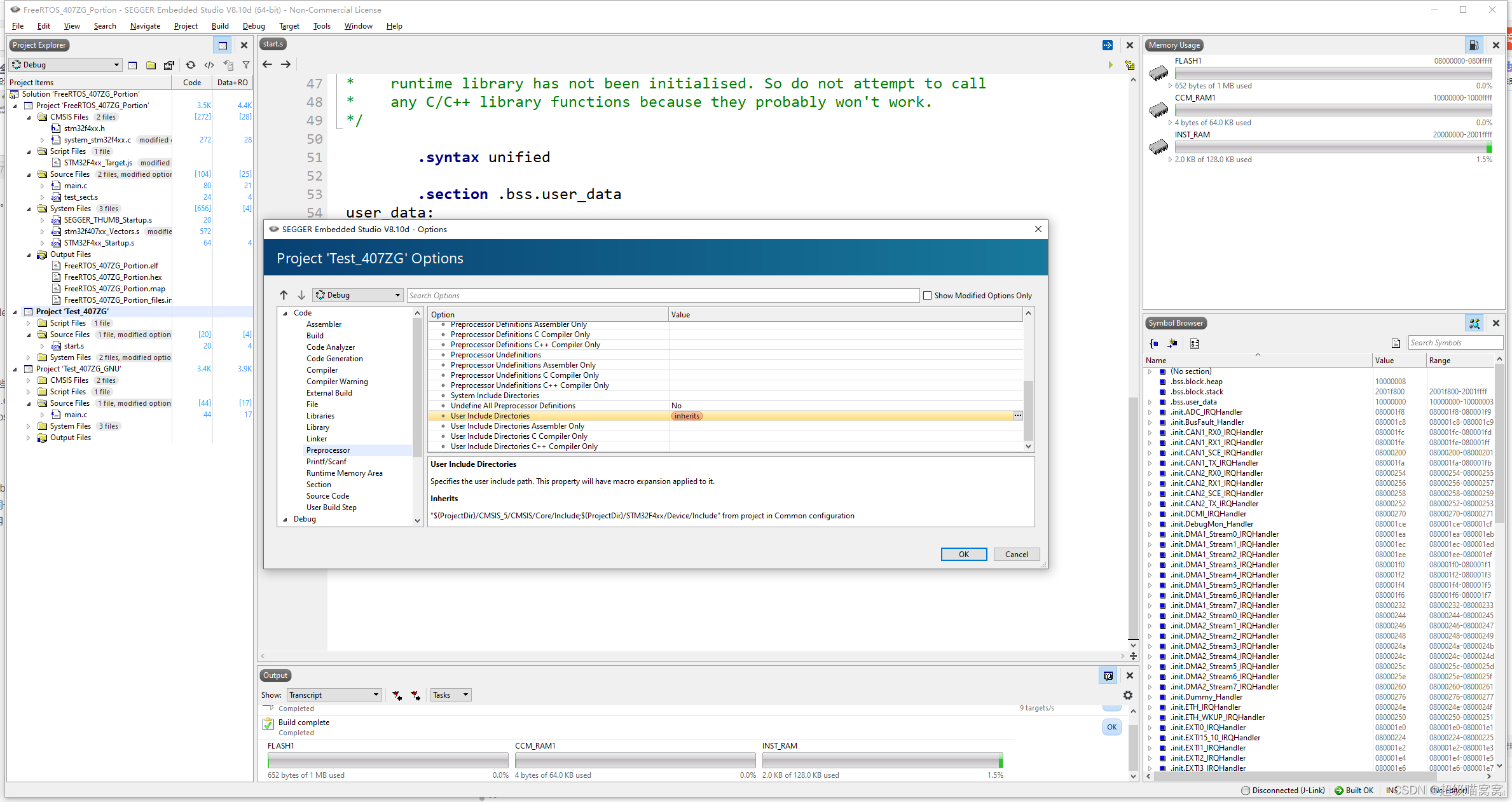Expand the Debug configuration tree node

tap(285, 519)
